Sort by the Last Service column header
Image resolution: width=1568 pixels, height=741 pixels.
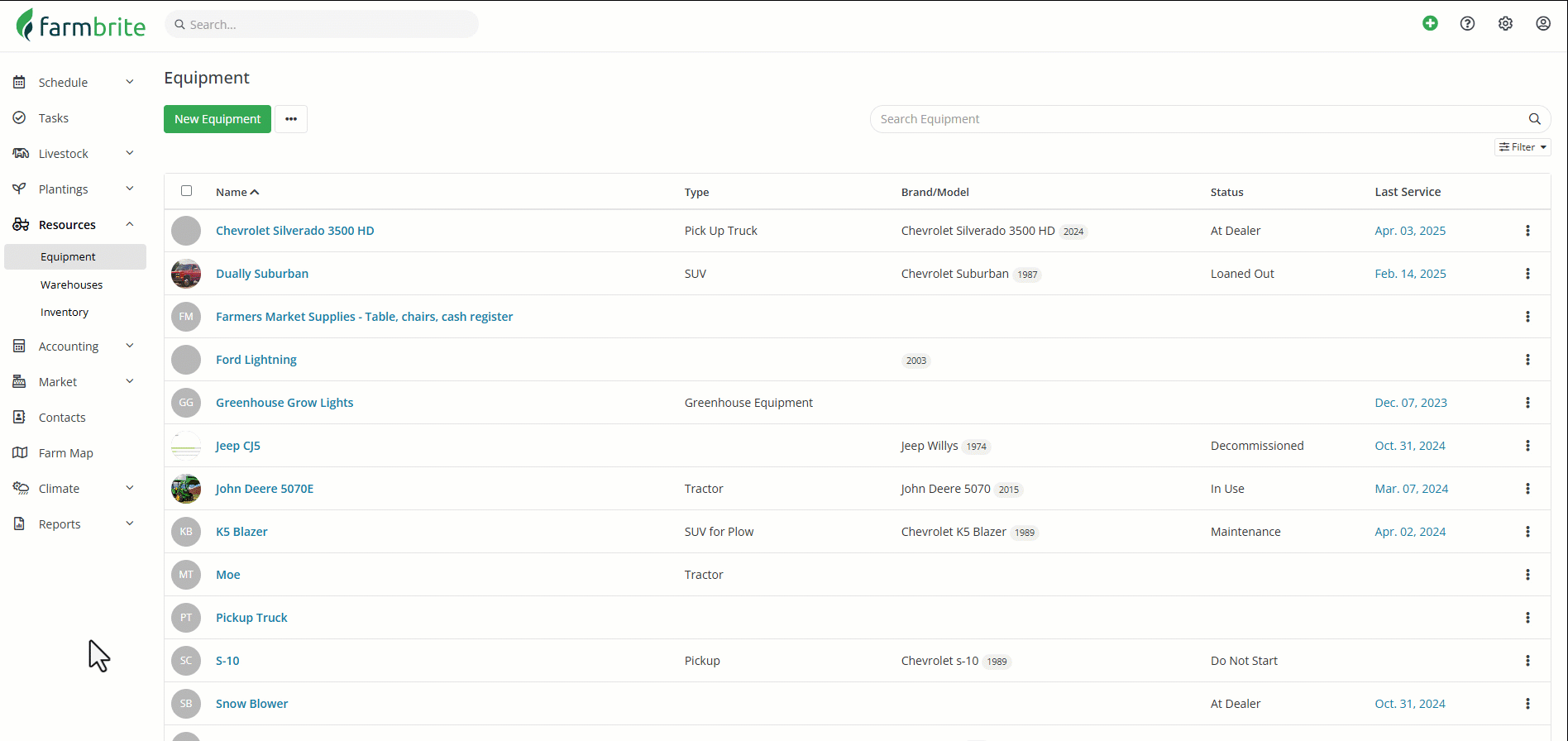coord(1408,192)
